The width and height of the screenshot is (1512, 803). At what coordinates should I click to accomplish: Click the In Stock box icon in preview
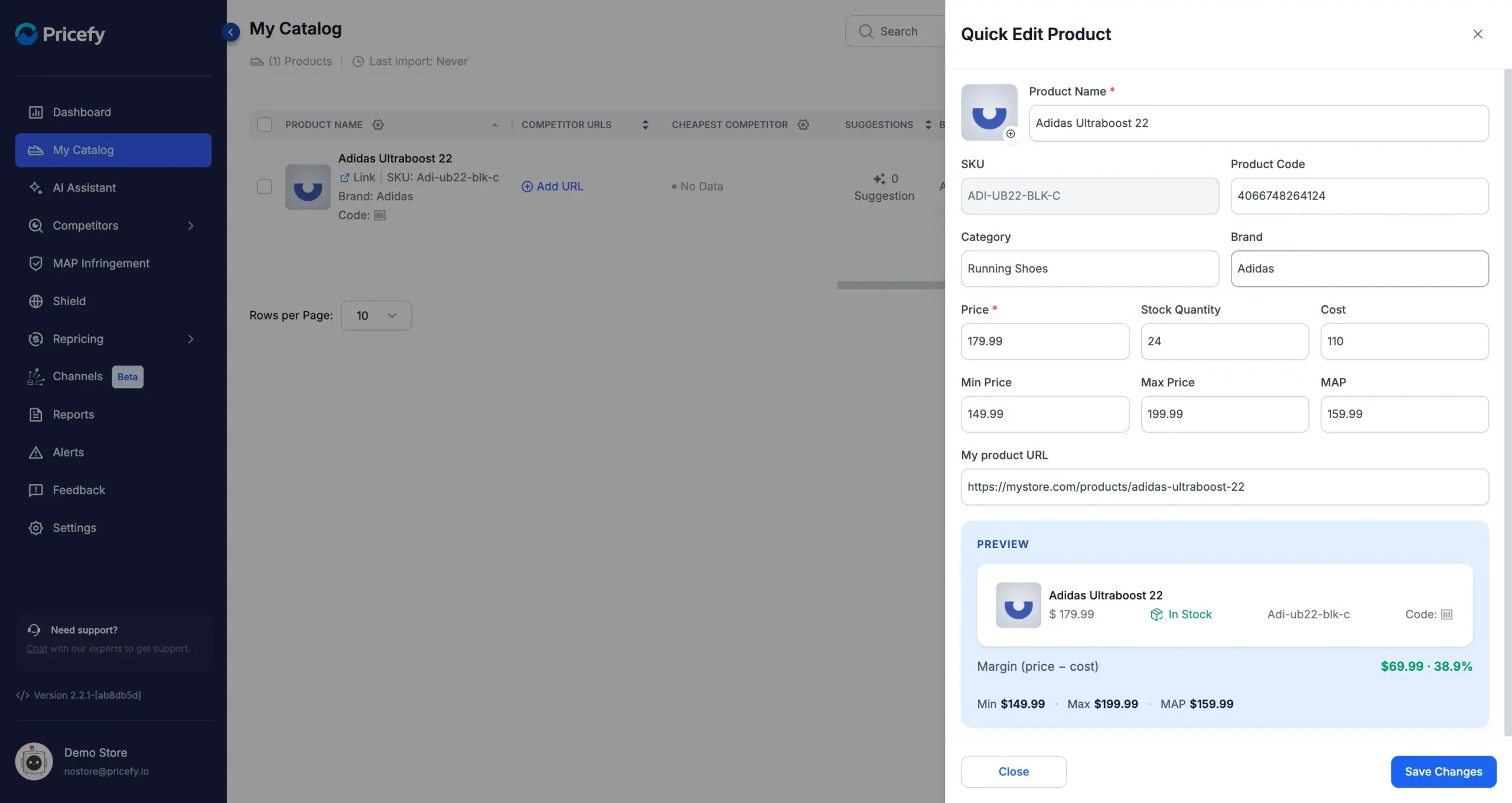pyautogui.click(x=1156, y=615)
